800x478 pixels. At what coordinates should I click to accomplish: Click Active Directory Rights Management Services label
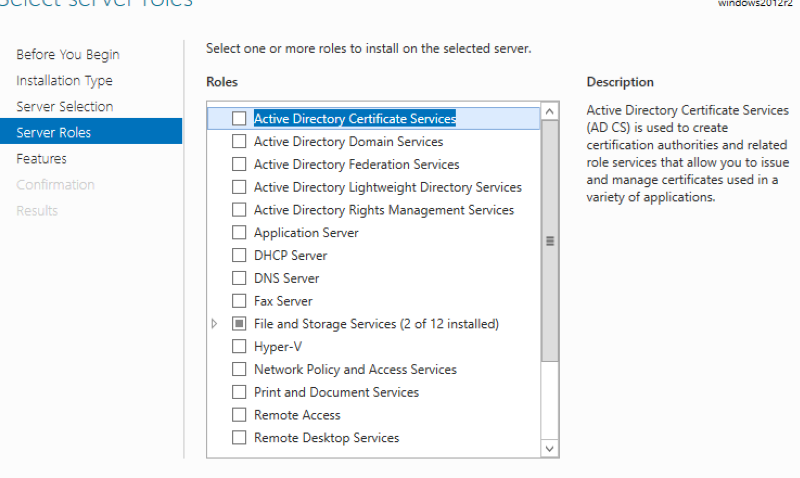(384, 210)
